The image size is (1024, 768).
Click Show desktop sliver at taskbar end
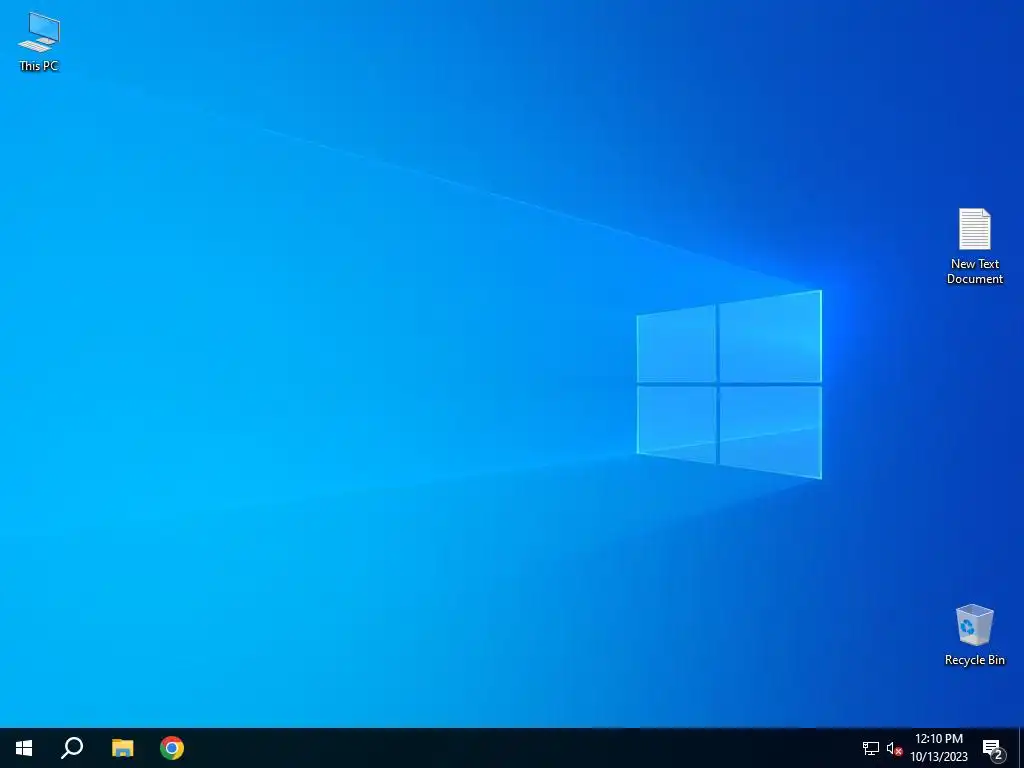click(x=1021, y=748)
